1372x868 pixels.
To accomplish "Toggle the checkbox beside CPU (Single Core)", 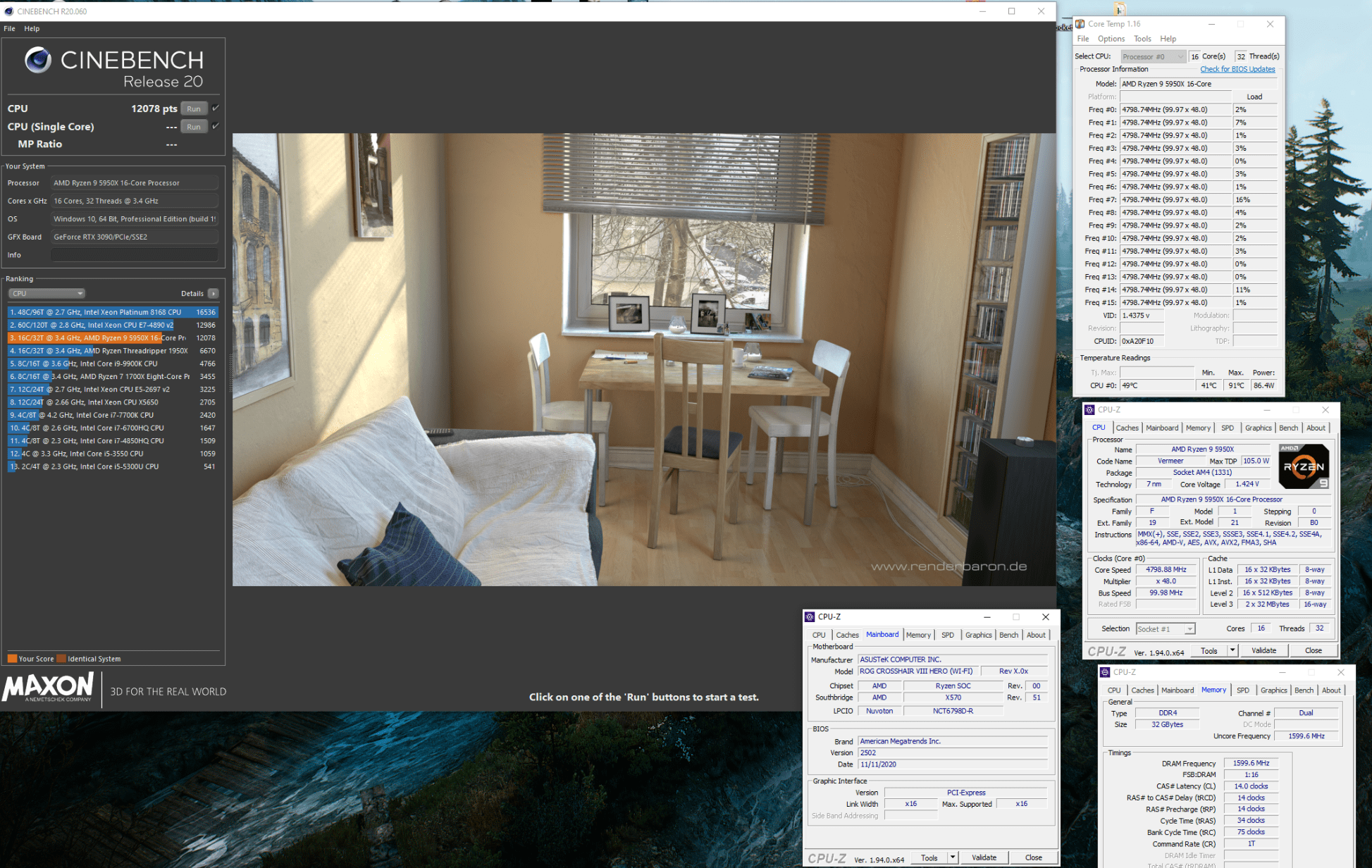I will pyautogui.click(x=216, y=126).
